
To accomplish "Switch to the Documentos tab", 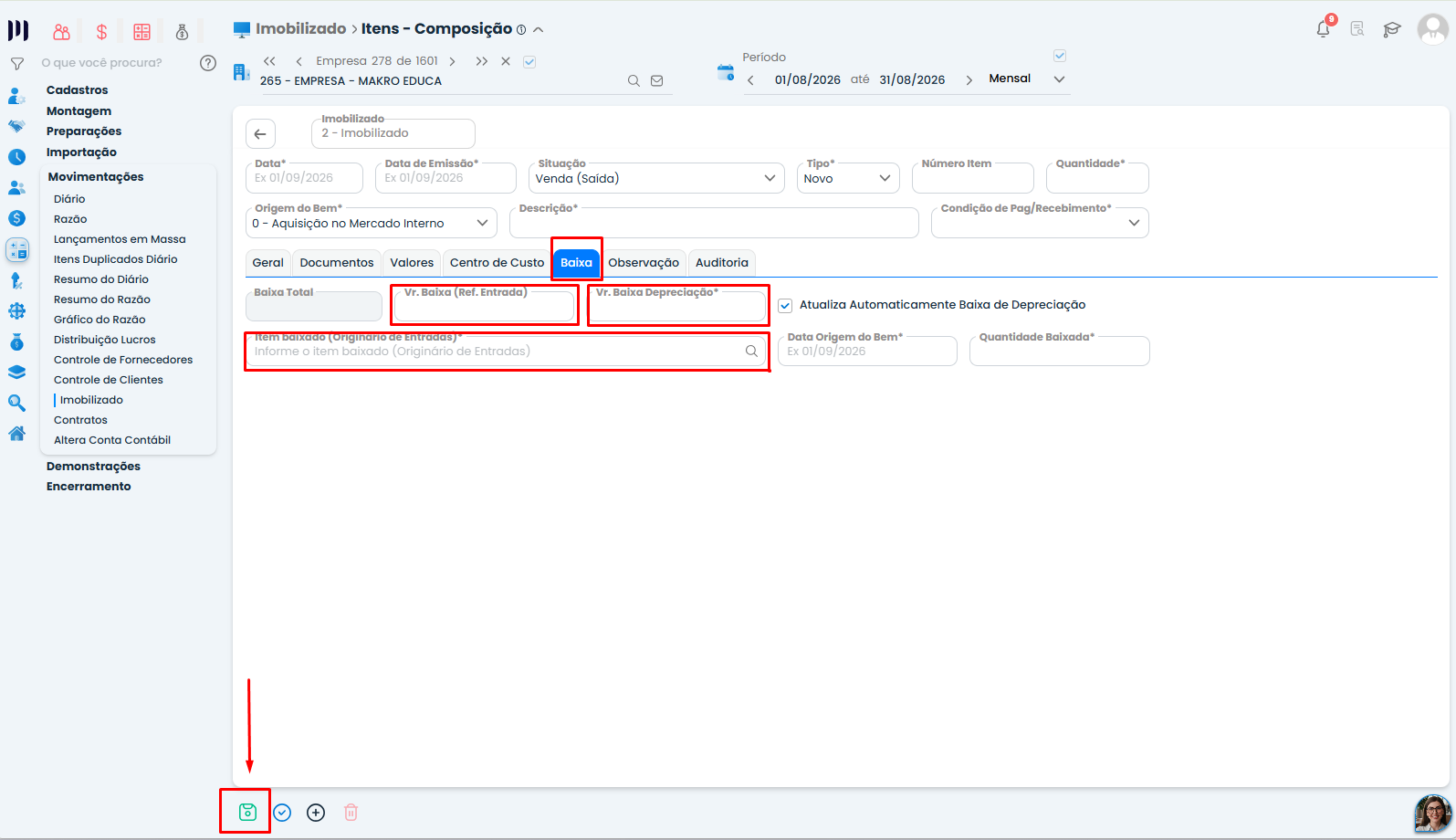I will pyautogui.click(x=337, y=263).
